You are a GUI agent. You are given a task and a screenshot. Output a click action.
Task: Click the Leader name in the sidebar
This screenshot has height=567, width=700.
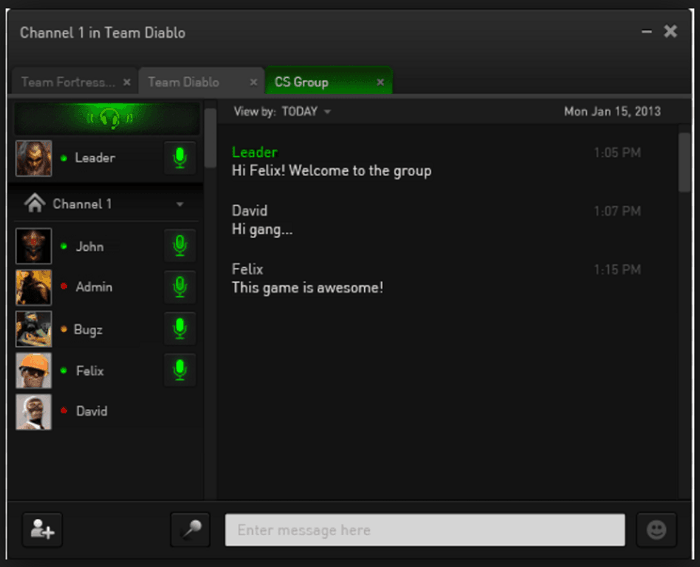click(95, 158)
